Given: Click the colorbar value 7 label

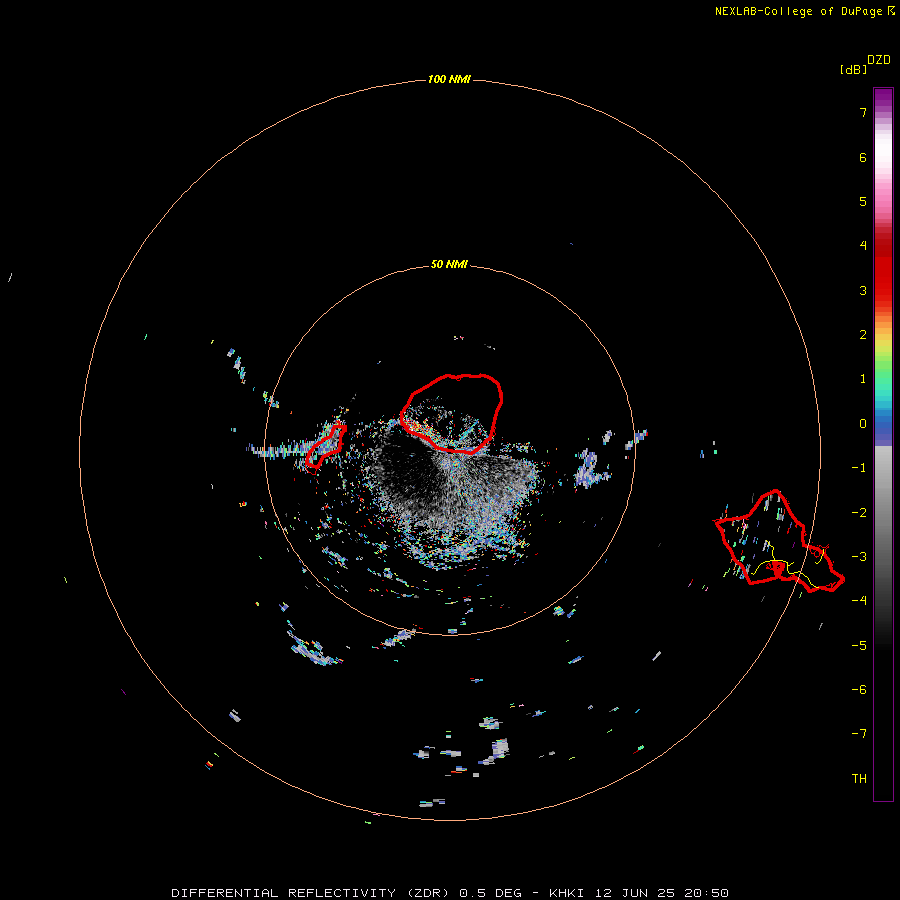Looking at the screenshot, I should [863, 112].
